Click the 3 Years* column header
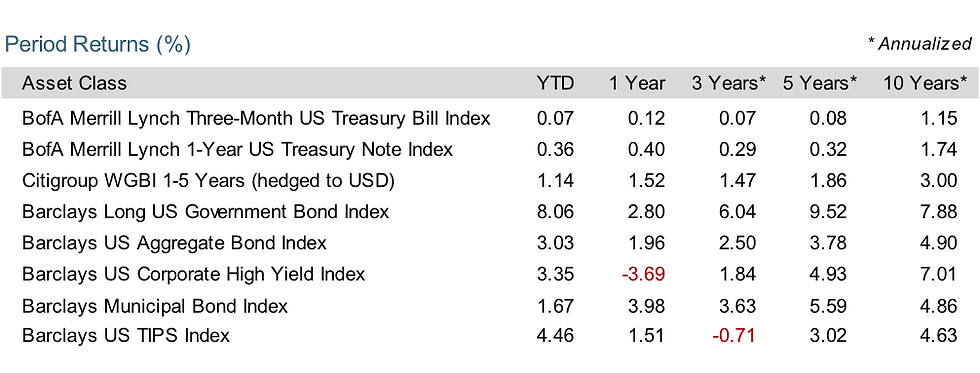Screen dimensions: 980x373 729,83
